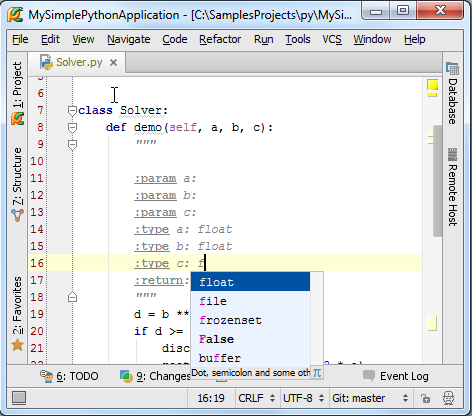
Task: Open the UTF-8 encoding dropdown
Action: point(304,398)
